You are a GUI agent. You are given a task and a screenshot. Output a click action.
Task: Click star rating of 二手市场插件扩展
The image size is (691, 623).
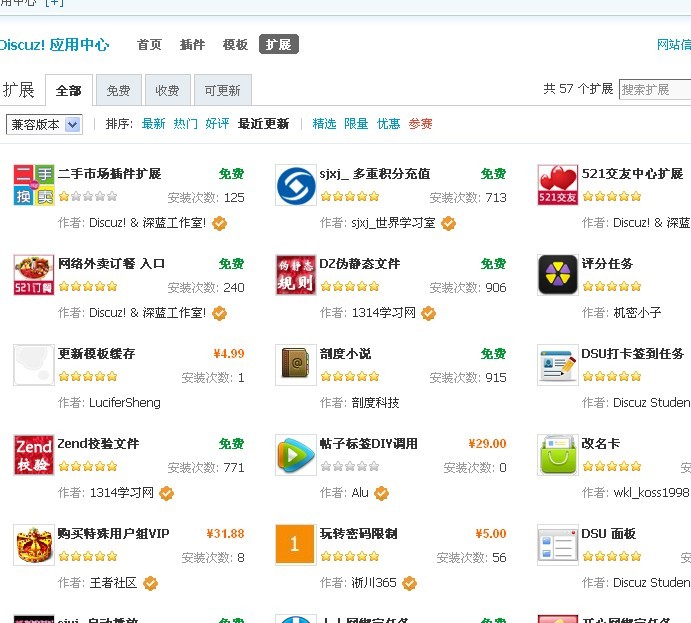[x=88, y=197]
